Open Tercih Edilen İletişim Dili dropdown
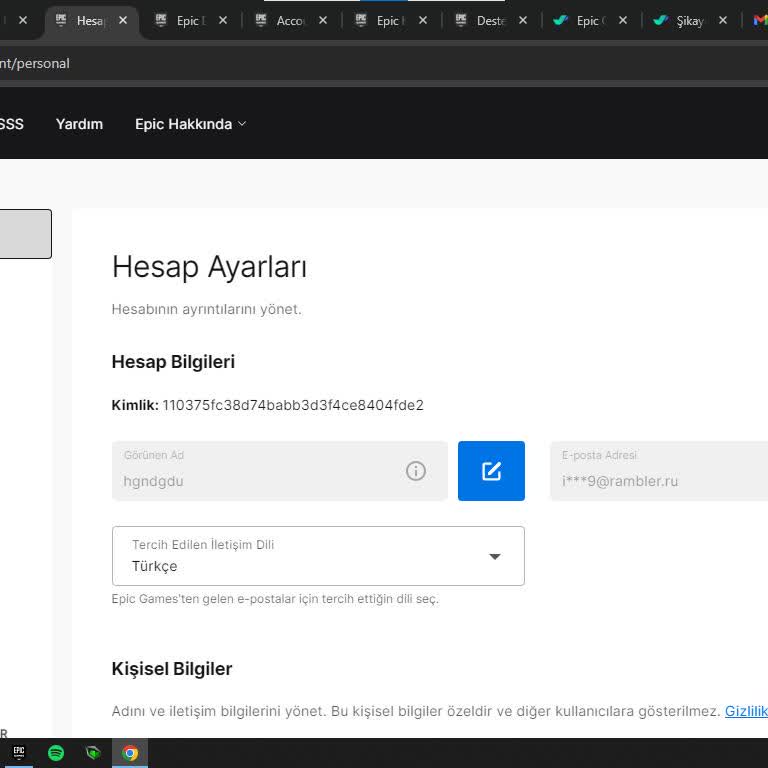Screen dimensions: 768x768 pyautogui.click(x=318, y=556)
